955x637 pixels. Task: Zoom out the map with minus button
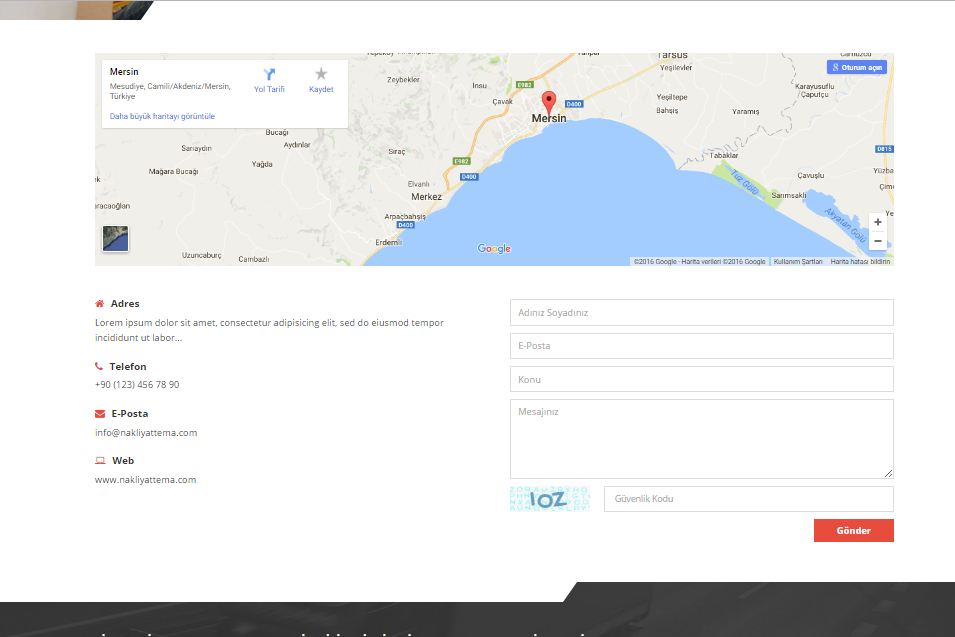coord(878,241)
